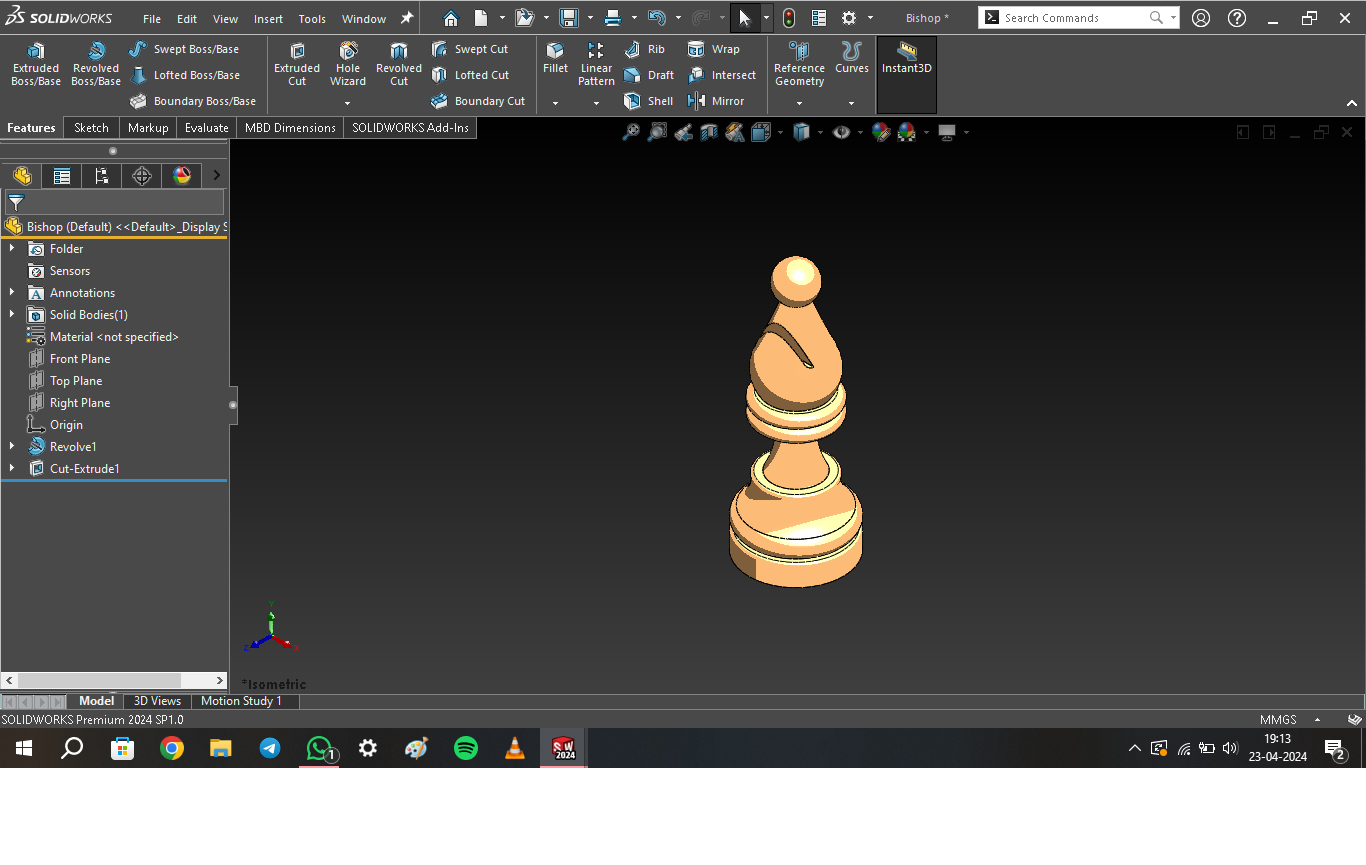Click the Mirror feature tool
This screenshot has width=1366, height=865.
coord(716,101)
